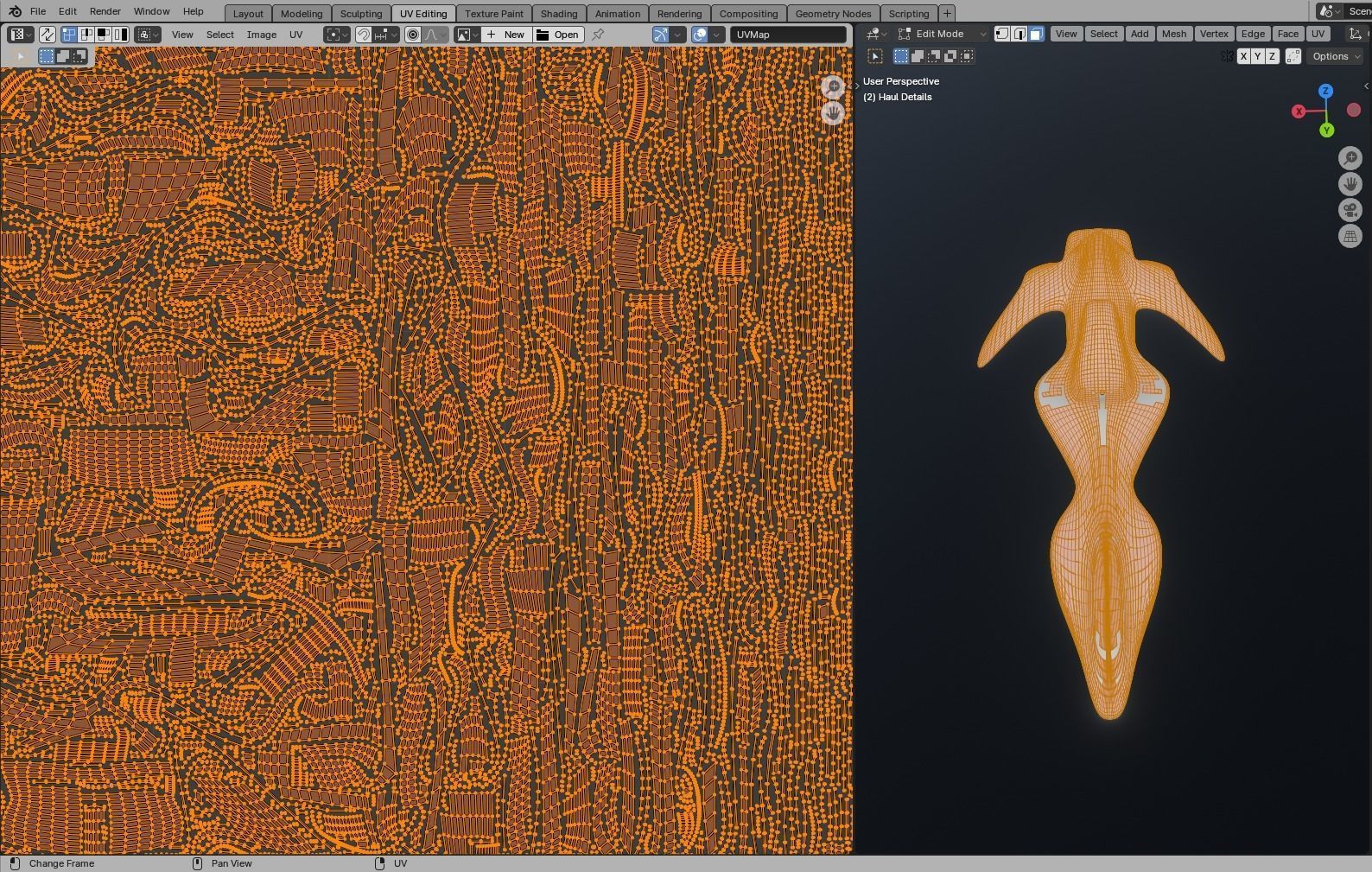Open Render menu
The image size is (1372, 872).
click(105, 11)
